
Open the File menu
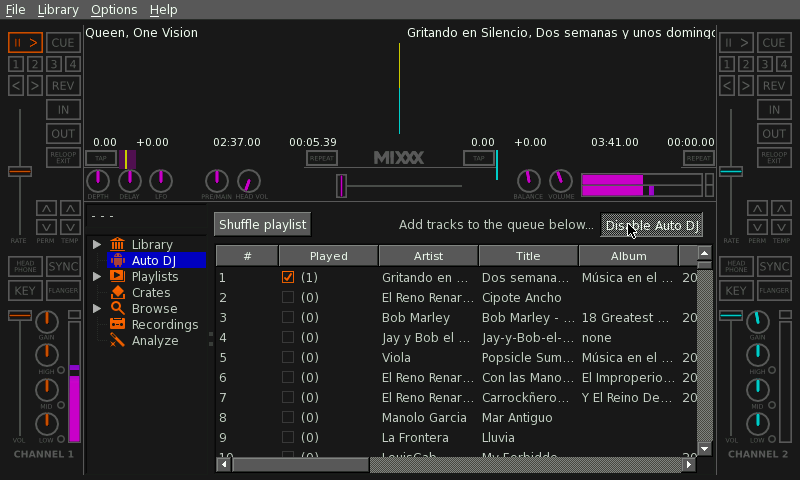coord(15,10)
